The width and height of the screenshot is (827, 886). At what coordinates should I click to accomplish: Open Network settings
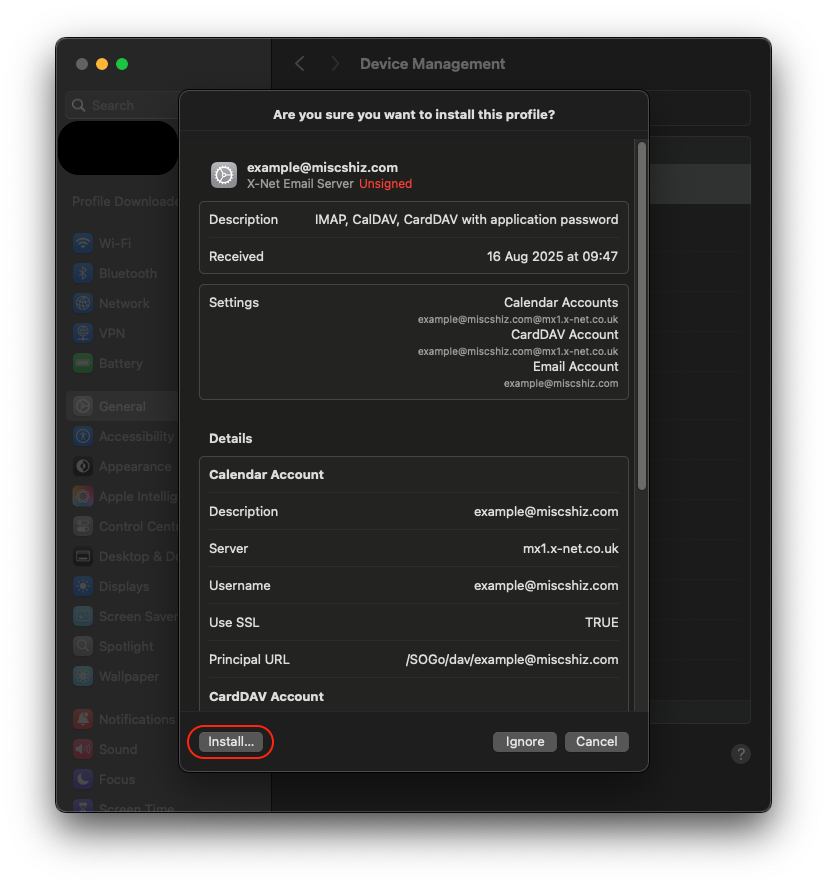point(82,303)
